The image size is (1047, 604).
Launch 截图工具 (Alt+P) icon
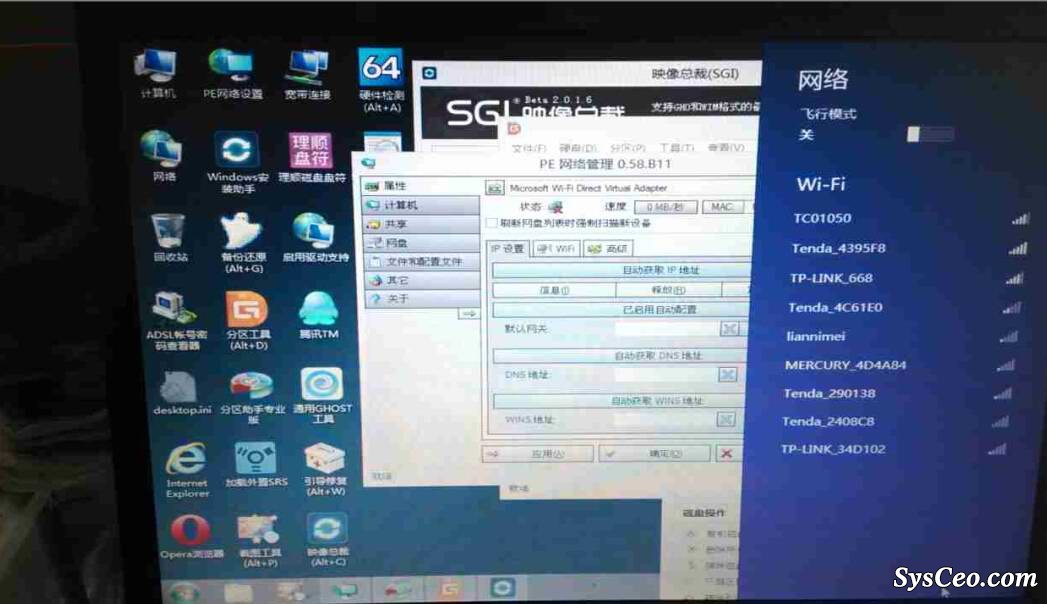(x=260, y=541)
